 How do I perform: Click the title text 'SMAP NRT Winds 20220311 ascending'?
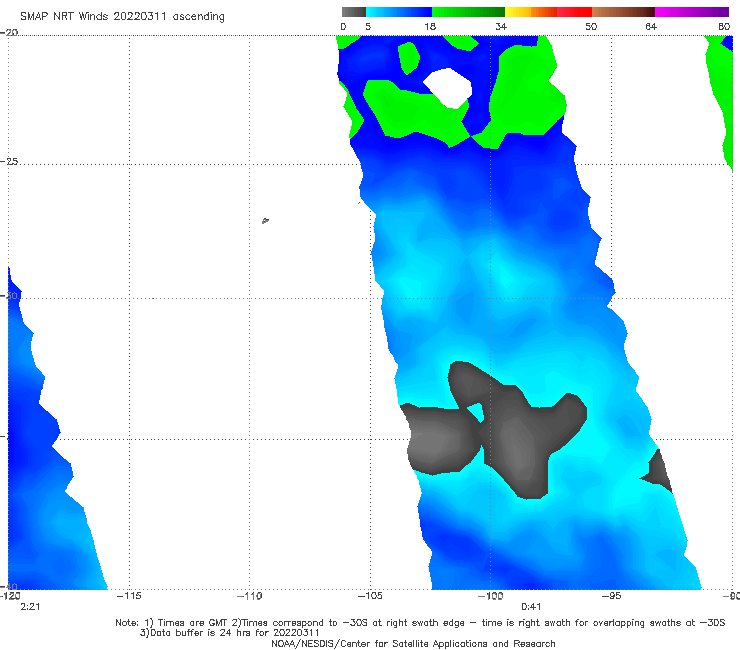tap(122, 17)
